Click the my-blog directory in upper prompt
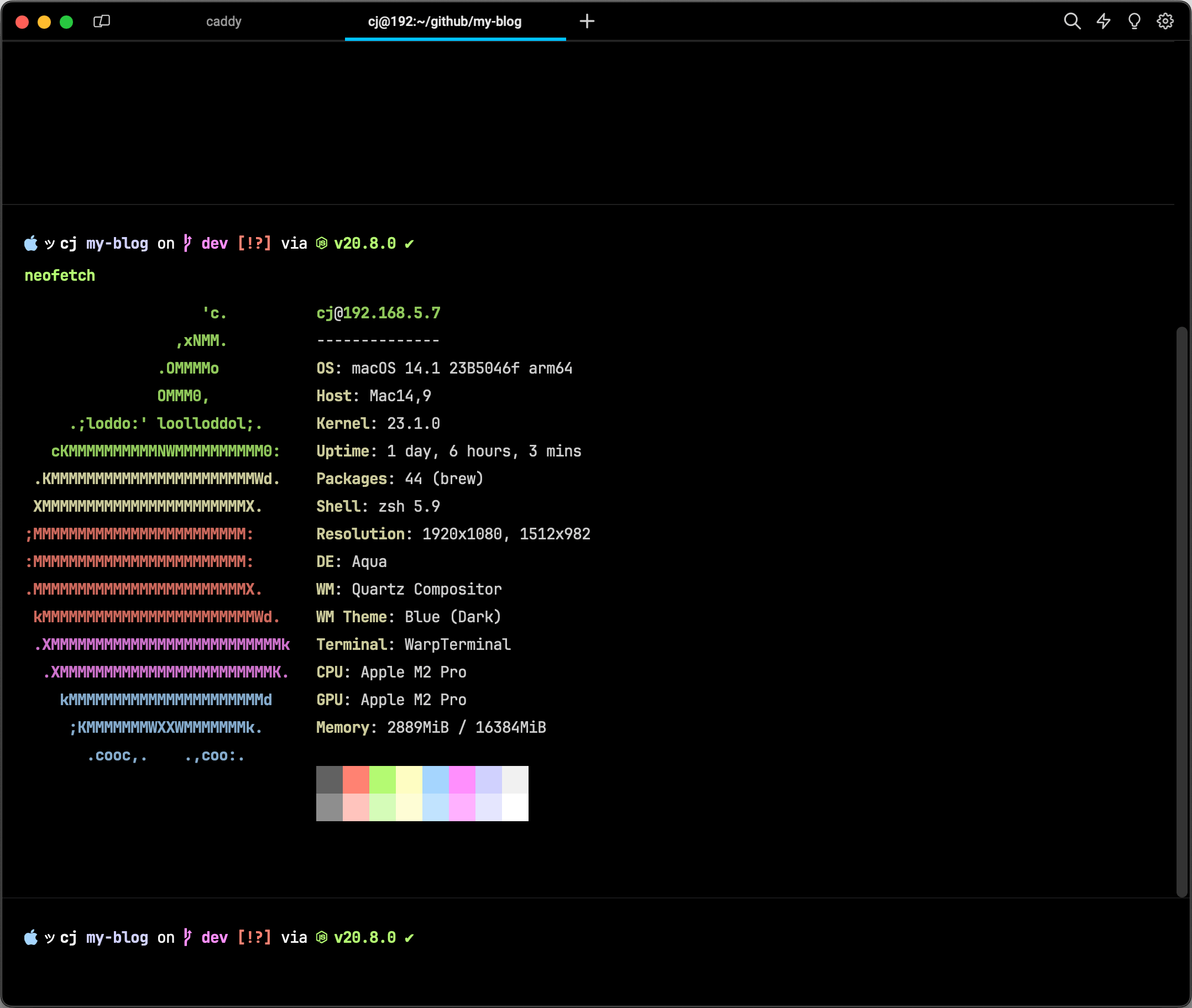 [117, 243]
